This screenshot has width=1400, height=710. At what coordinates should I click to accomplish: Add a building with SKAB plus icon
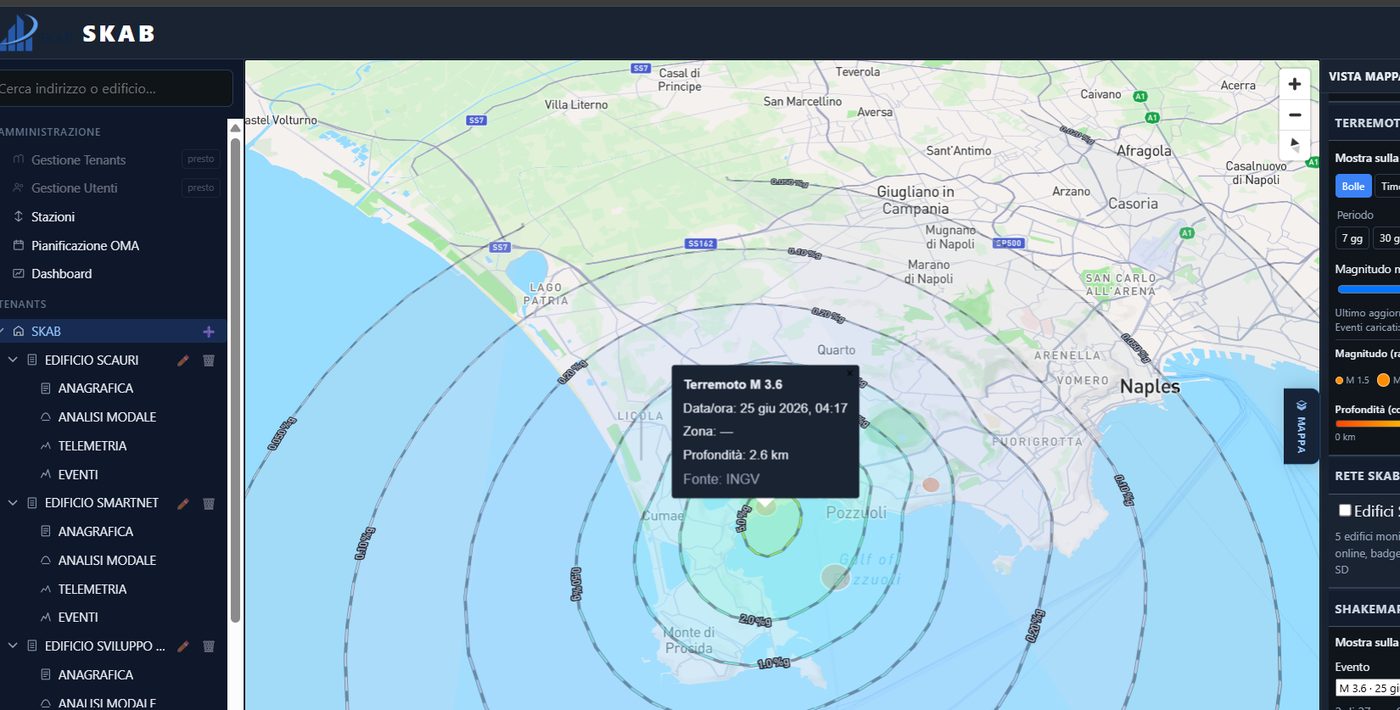pyautogui.click(x=208, y=331)
